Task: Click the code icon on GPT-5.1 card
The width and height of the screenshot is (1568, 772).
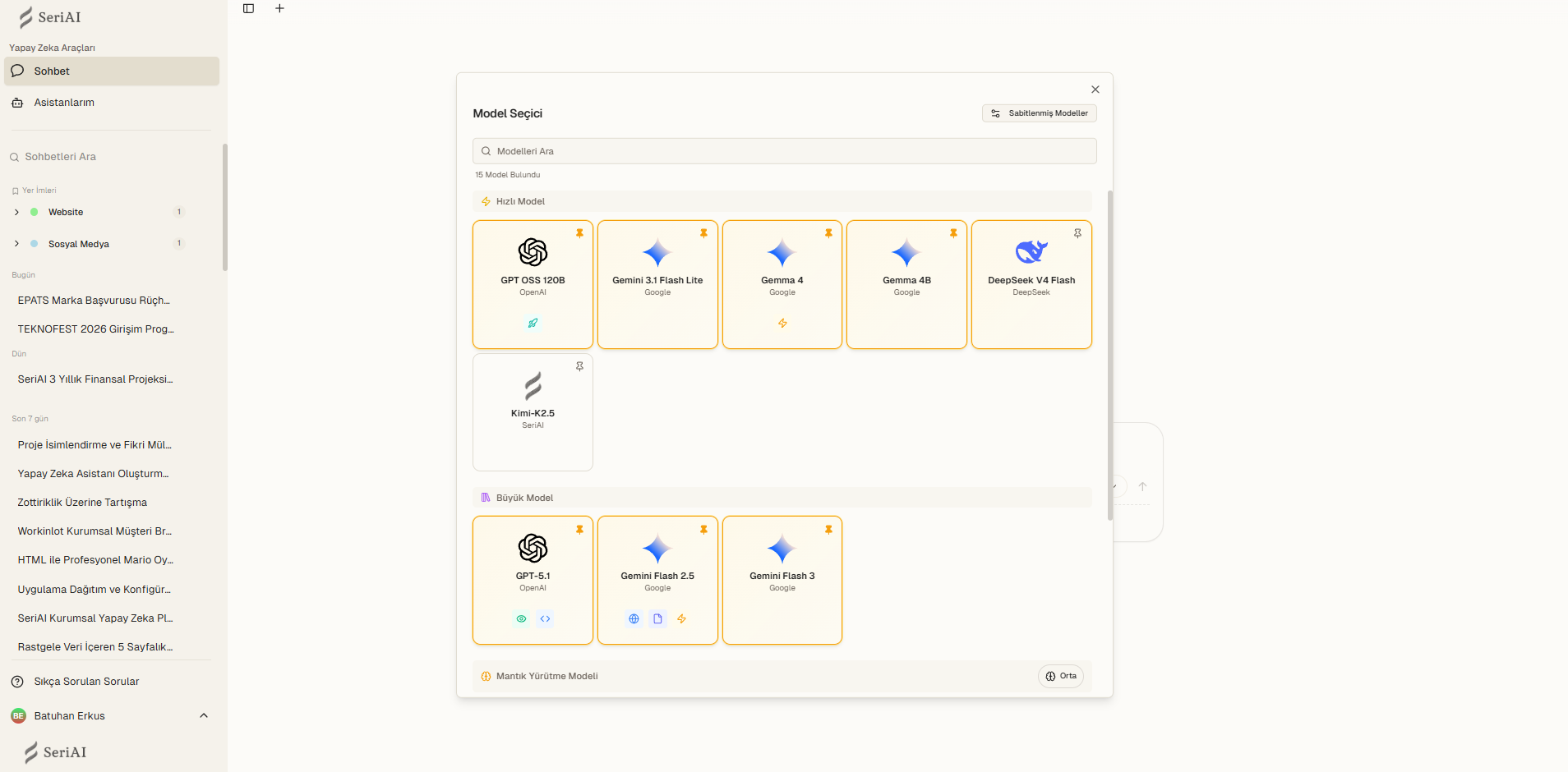Action: click(x=545, y=618)
